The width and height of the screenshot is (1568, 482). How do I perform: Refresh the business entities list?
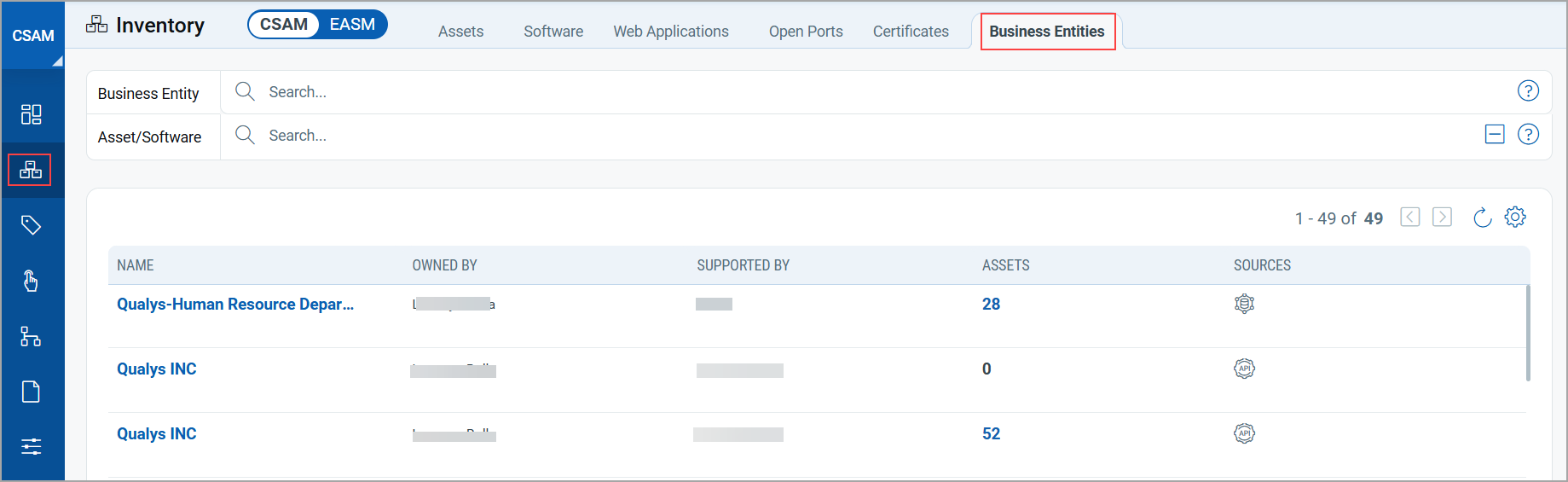pos(1483,218)
